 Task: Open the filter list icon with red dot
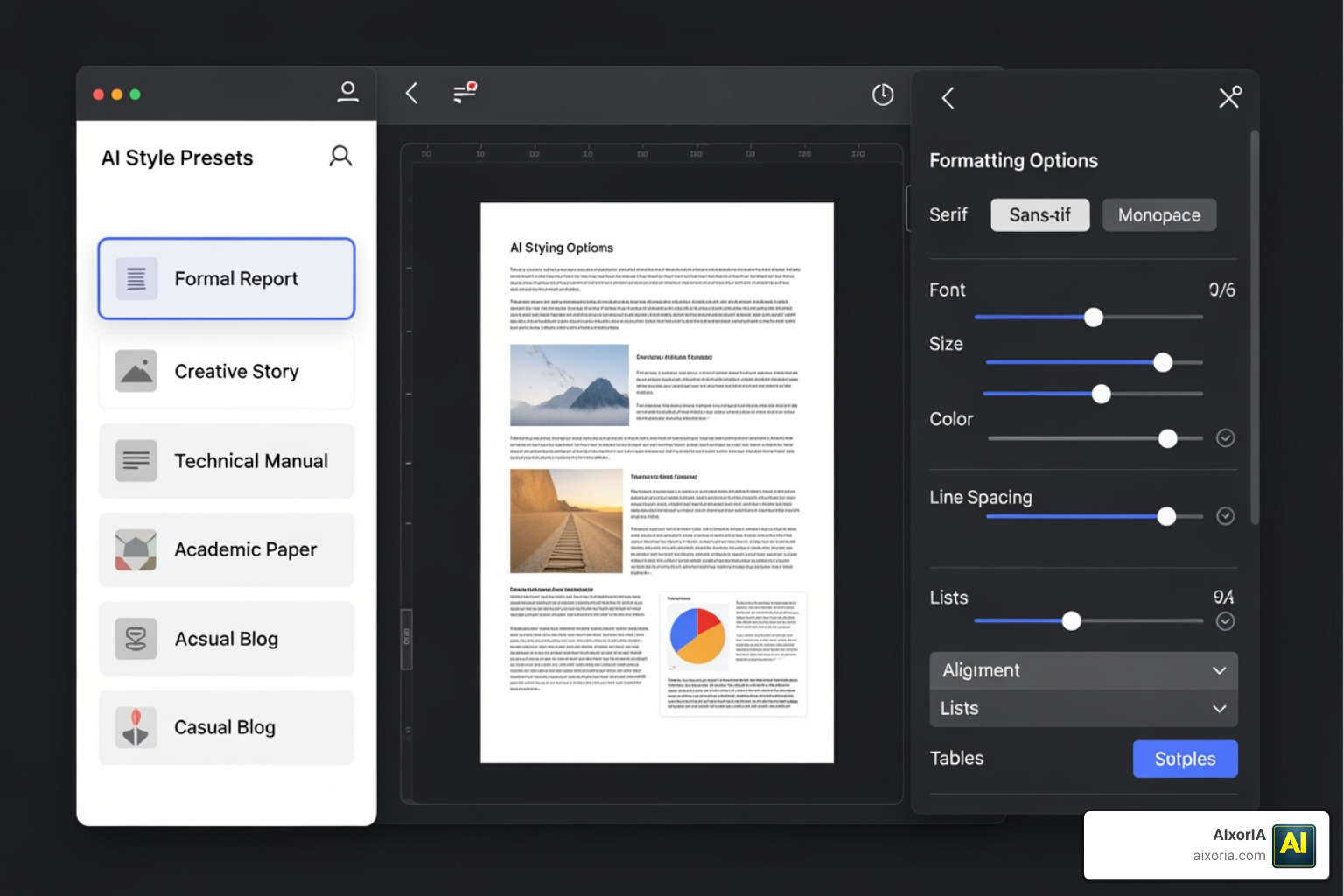click(465, 92)
